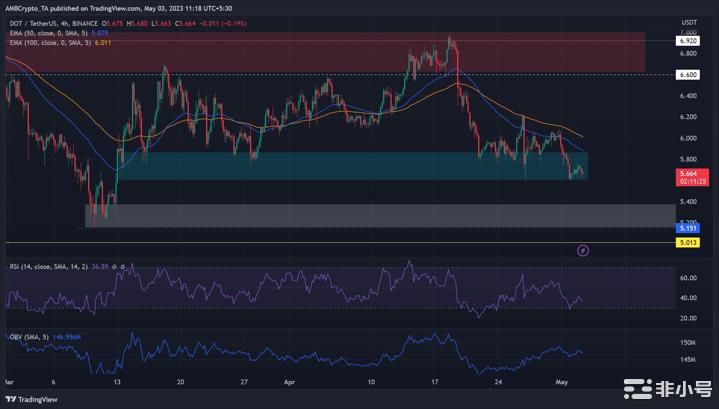Click the red current price label 5.664

(691, 171)
